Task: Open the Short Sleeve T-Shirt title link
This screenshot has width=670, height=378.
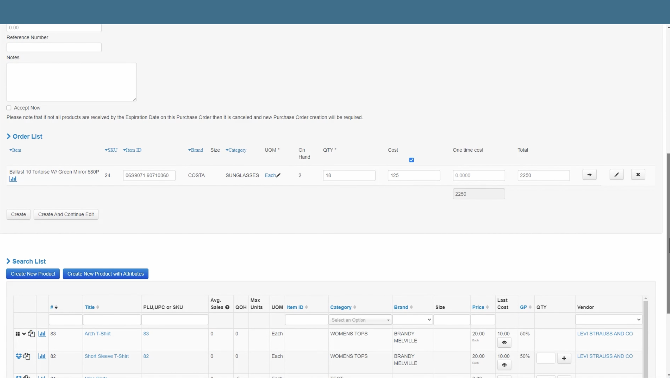Action: tap(107, 356)
